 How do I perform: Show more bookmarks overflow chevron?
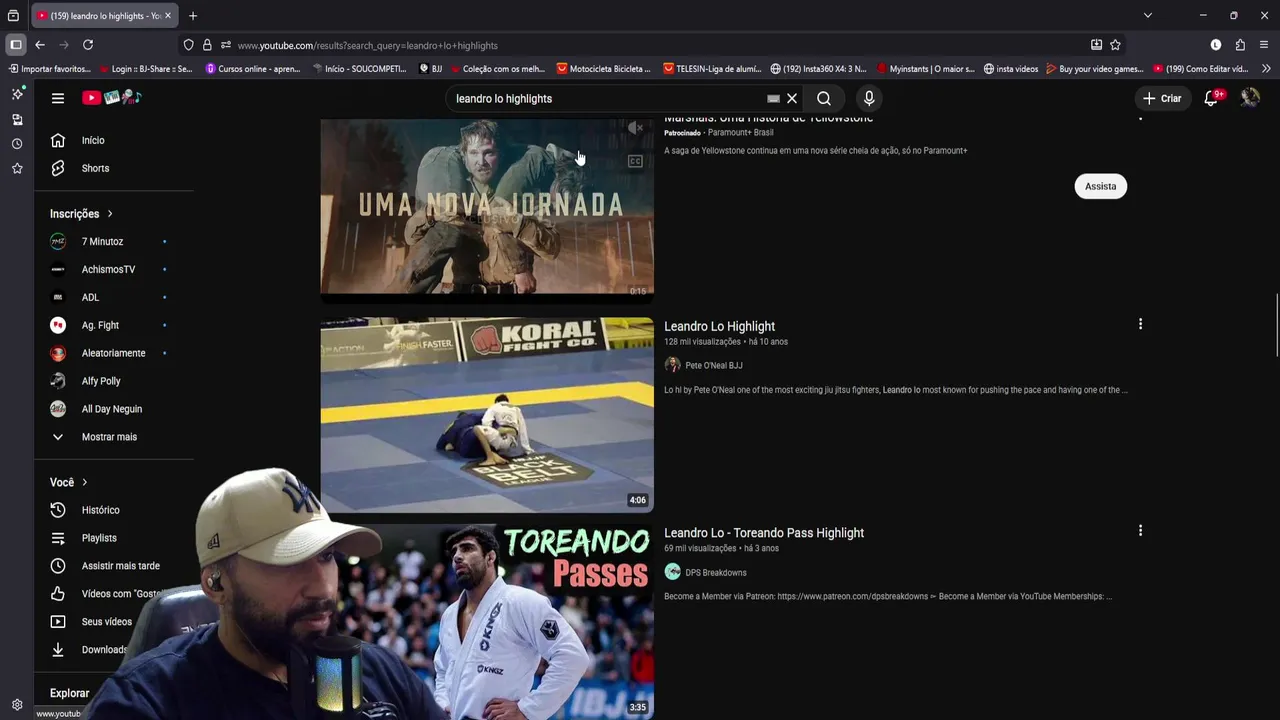tap(1266, 69)
